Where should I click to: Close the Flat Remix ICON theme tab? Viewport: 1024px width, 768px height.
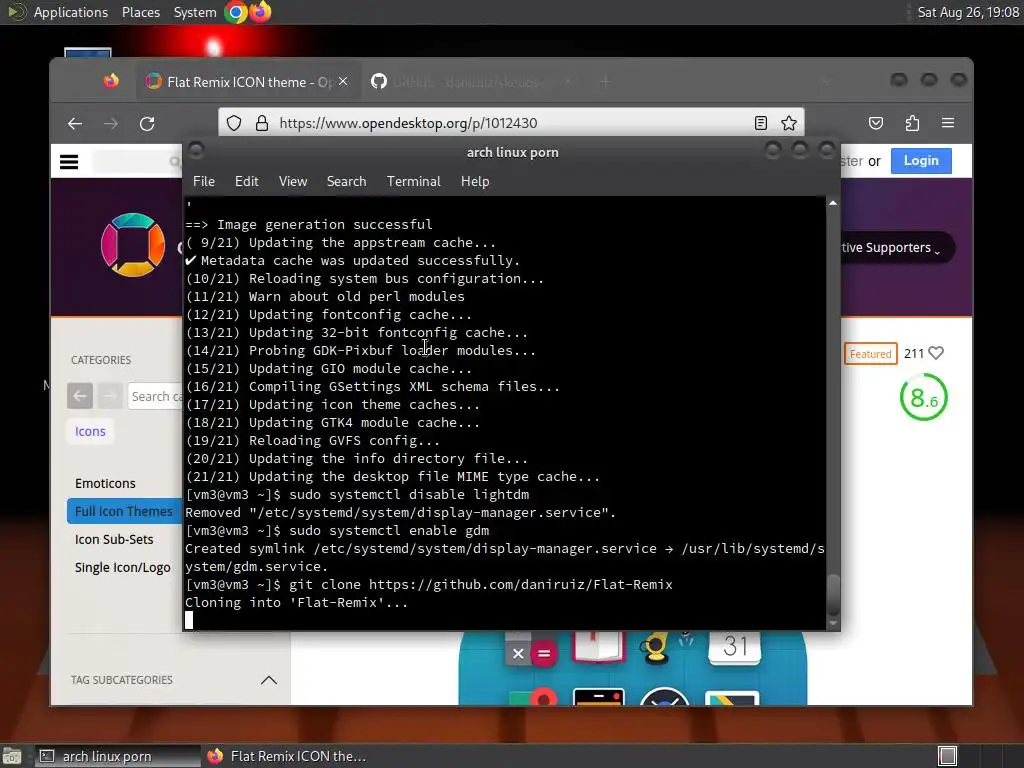click(344, 81)
